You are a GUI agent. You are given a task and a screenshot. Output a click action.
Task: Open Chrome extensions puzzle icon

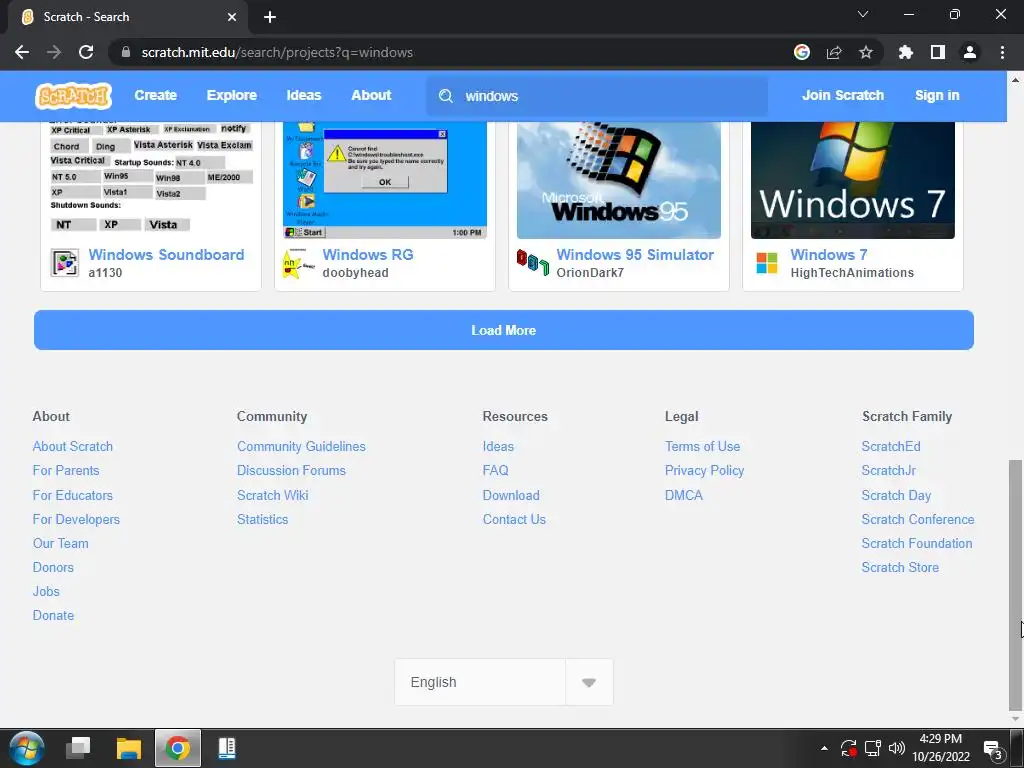pos(906,52)
